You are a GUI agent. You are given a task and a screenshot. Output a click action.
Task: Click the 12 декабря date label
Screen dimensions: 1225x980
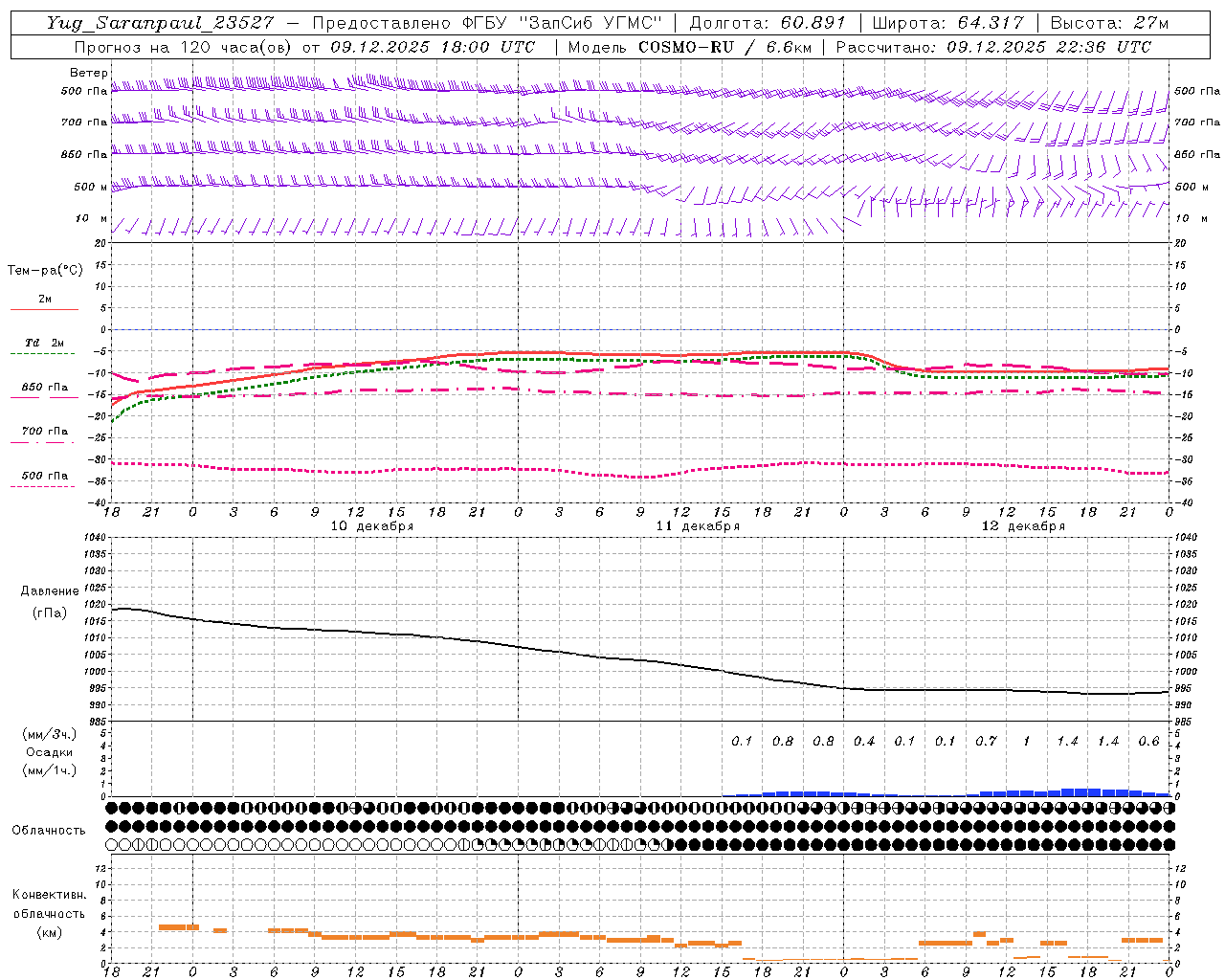1023,526
